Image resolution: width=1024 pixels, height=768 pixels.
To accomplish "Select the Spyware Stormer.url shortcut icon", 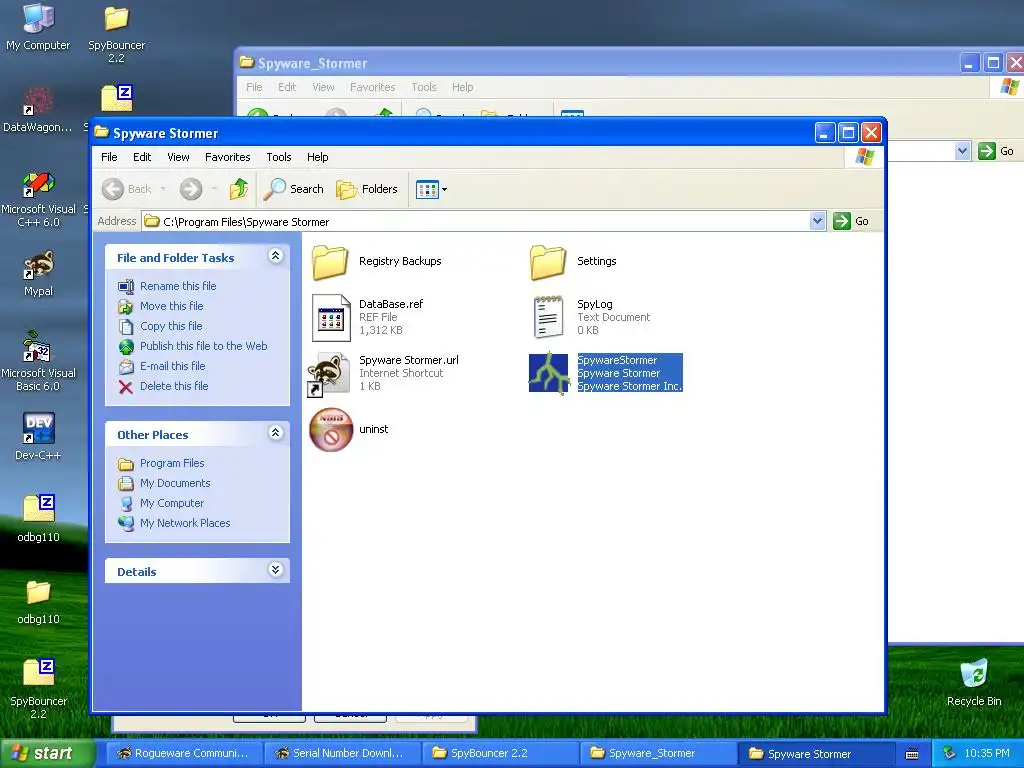I will (x=328, y=374).
